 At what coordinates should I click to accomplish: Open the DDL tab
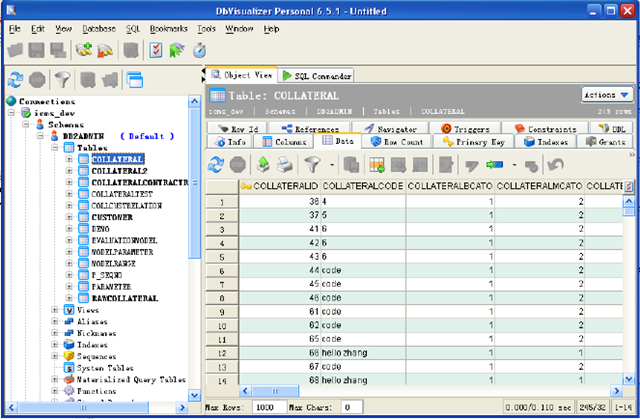tap(612, 128)
